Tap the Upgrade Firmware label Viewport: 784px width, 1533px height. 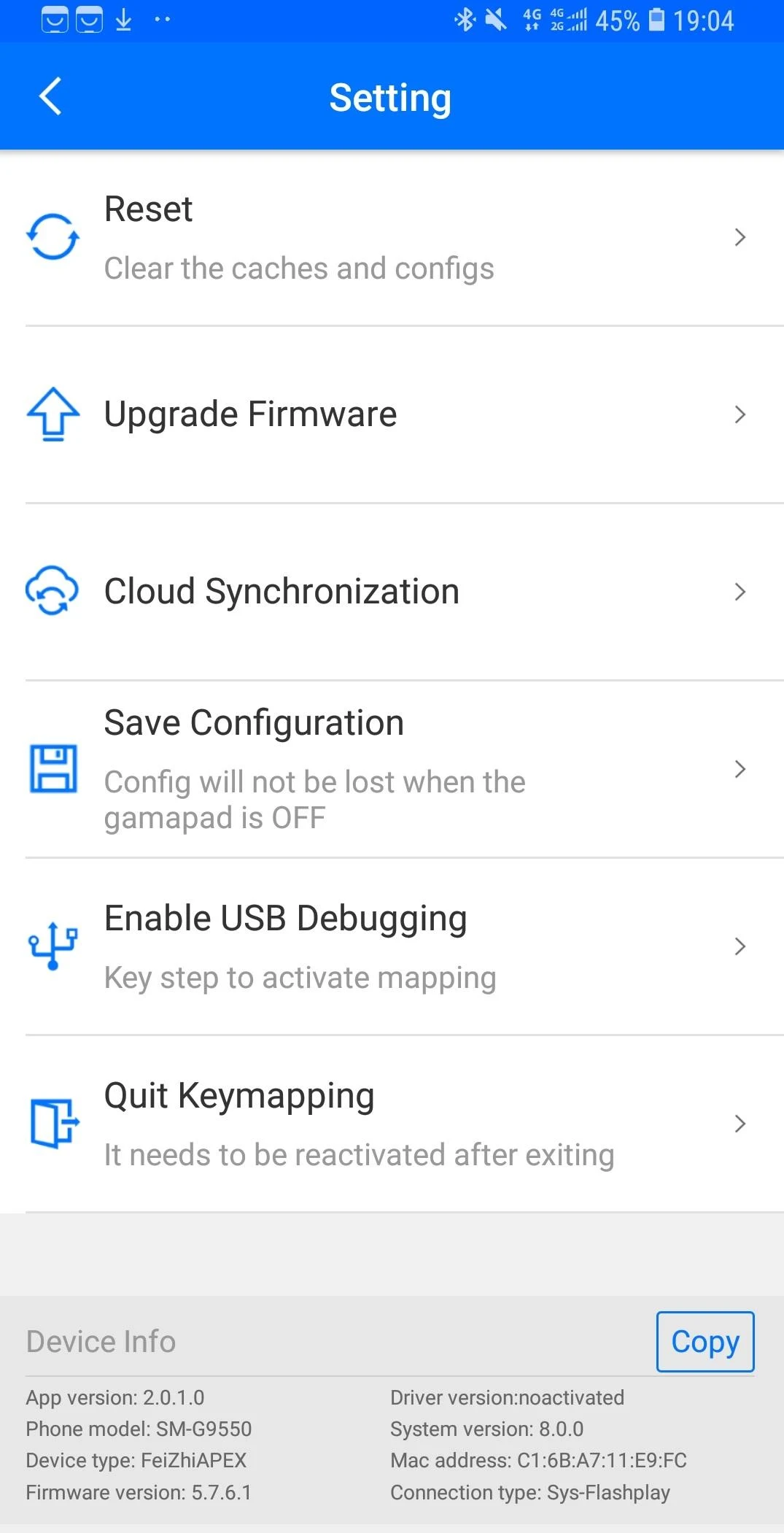pyautogui.click(x=250, y=414)
